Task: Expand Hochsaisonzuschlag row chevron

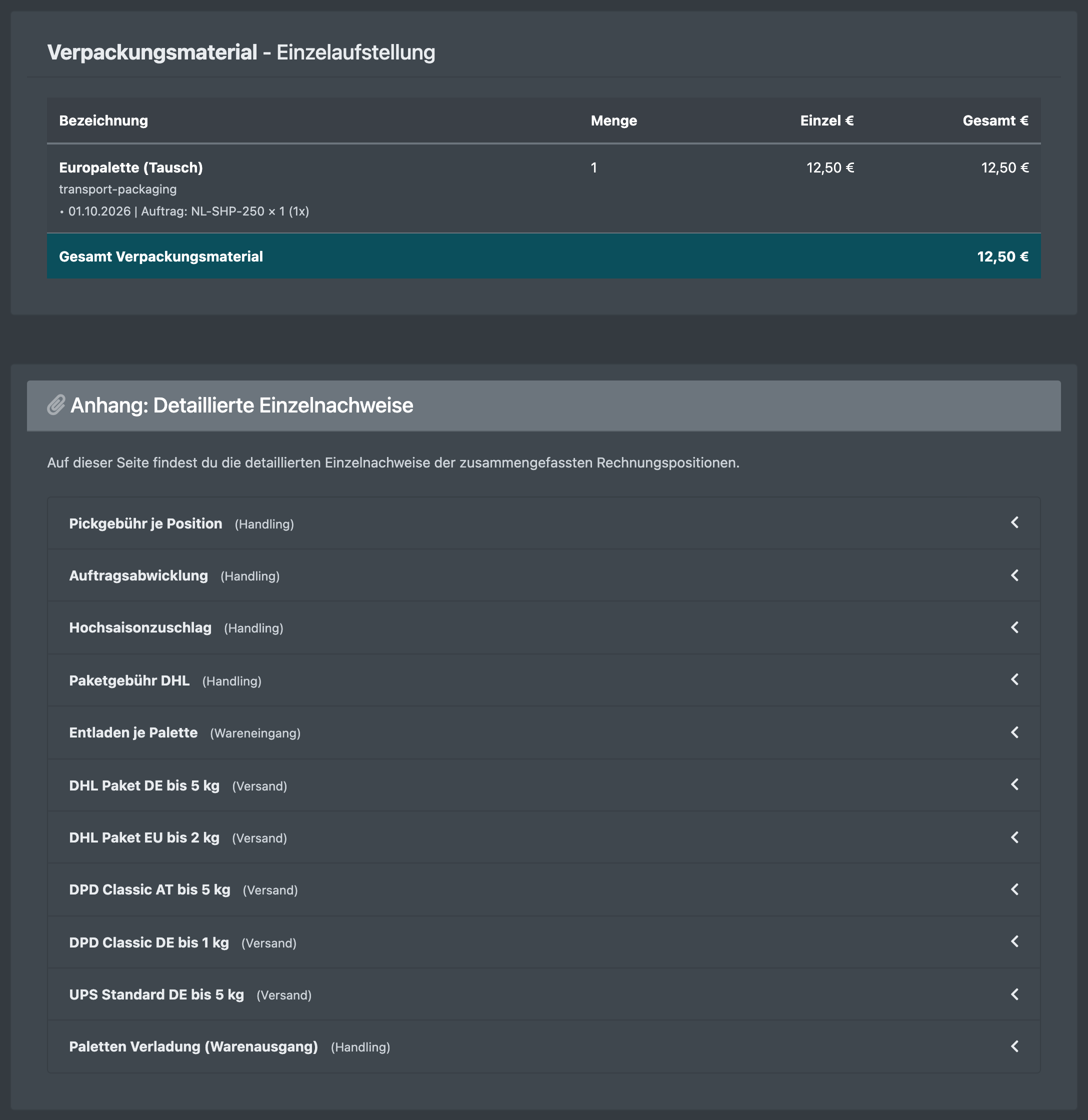Action: click(1015, 627)
